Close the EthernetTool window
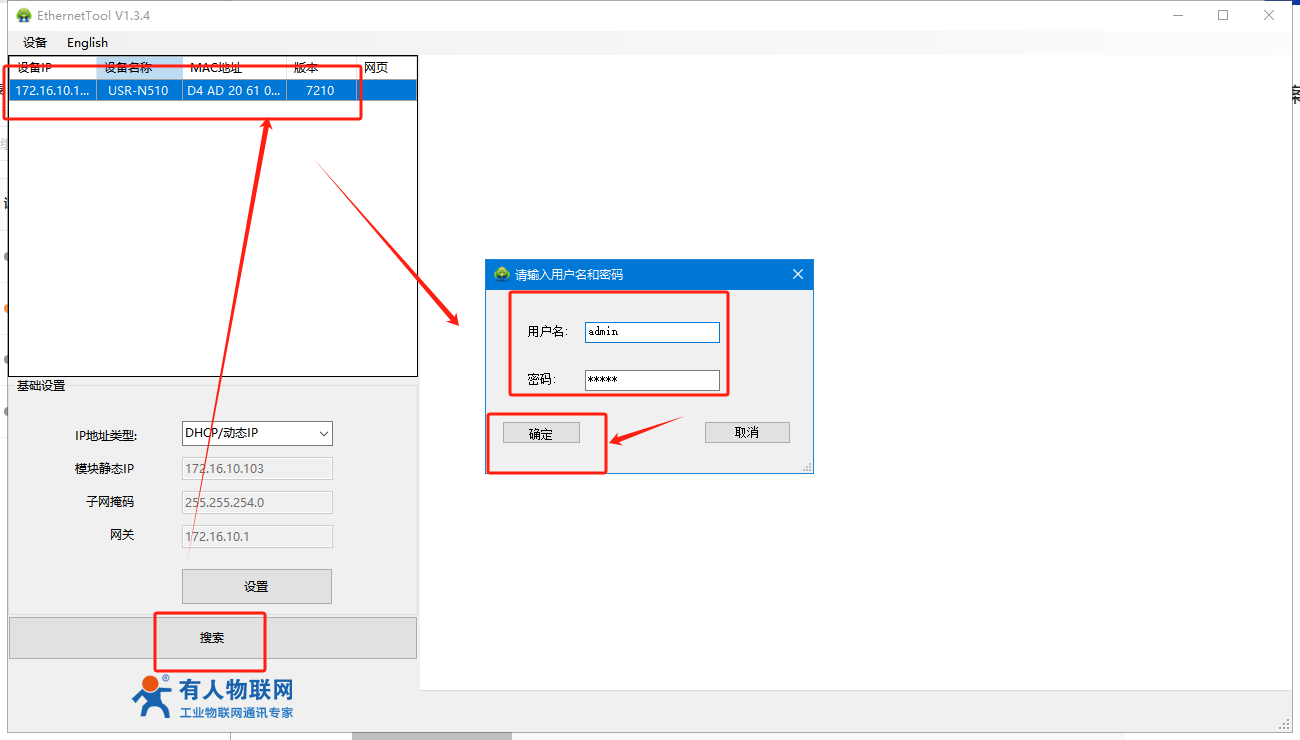The height and width of the screenshot is (740, 1300). pyautogui.click(x=1269, y=15)
